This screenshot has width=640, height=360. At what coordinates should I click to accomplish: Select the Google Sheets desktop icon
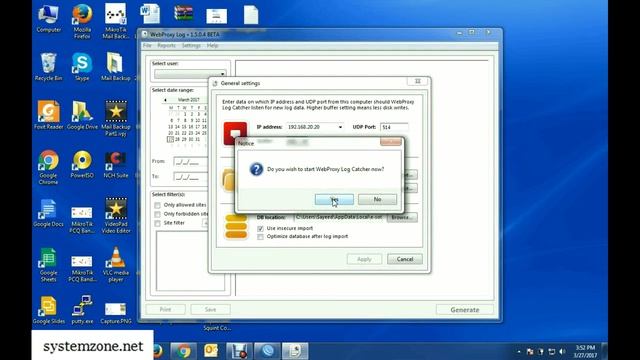pyautogui.click(x=48, y=264)
